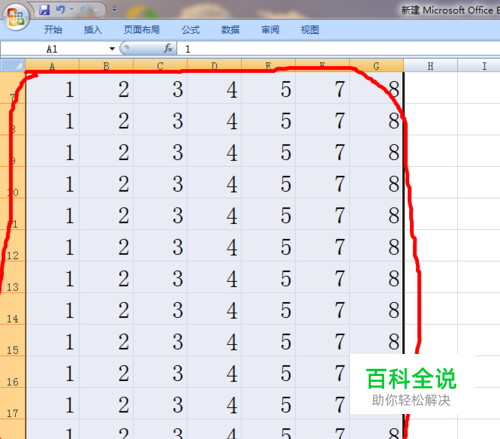The width and height of the screenshot is (500, 439).
Task: Click cell with 3 in row 12
Action: [x=161, y=246]
